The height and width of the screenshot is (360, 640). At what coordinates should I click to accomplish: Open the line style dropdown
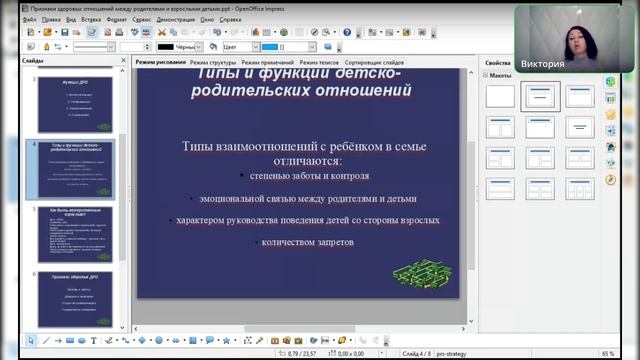[111, 47]
